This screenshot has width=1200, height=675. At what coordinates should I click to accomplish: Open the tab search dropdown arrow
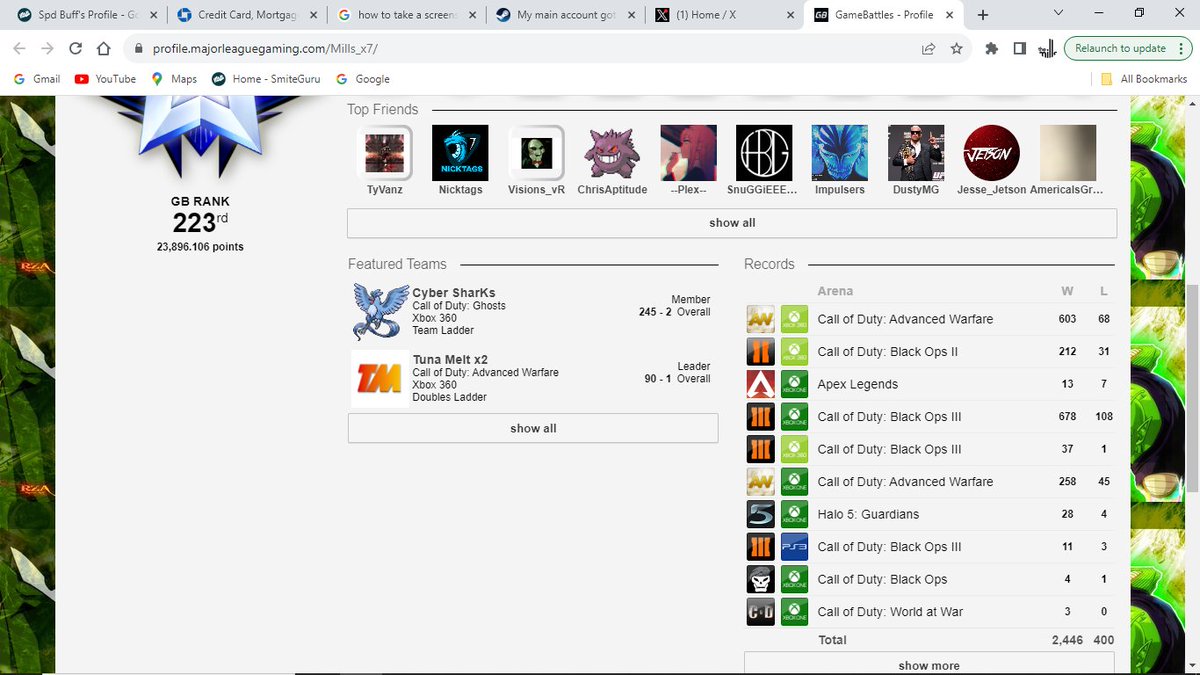1059,13
